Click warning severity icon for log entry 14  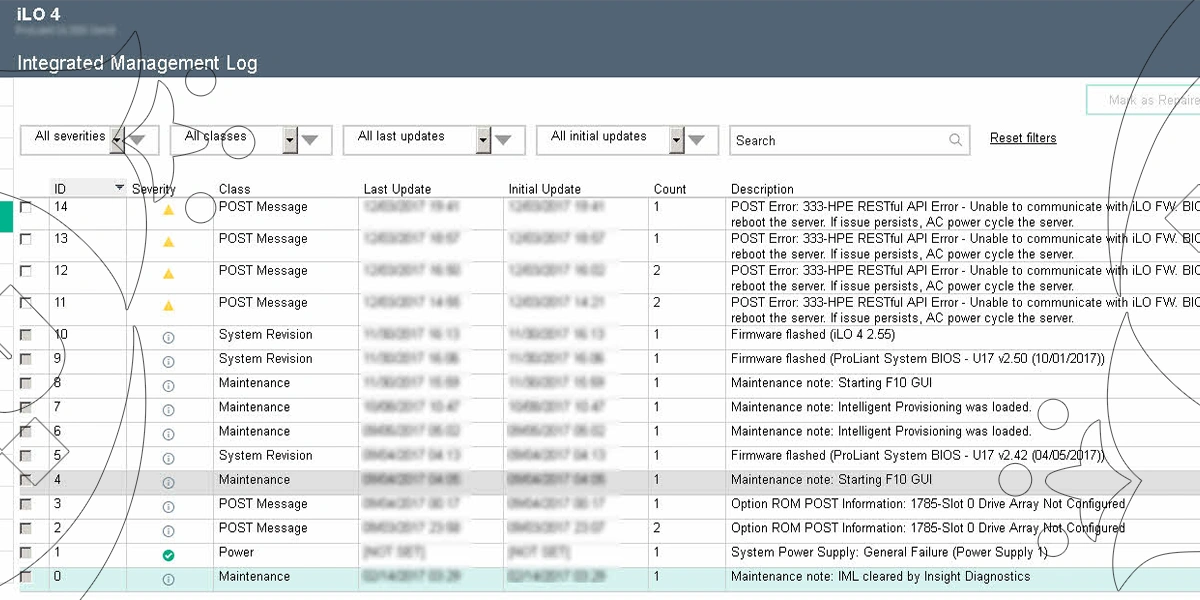168,210
